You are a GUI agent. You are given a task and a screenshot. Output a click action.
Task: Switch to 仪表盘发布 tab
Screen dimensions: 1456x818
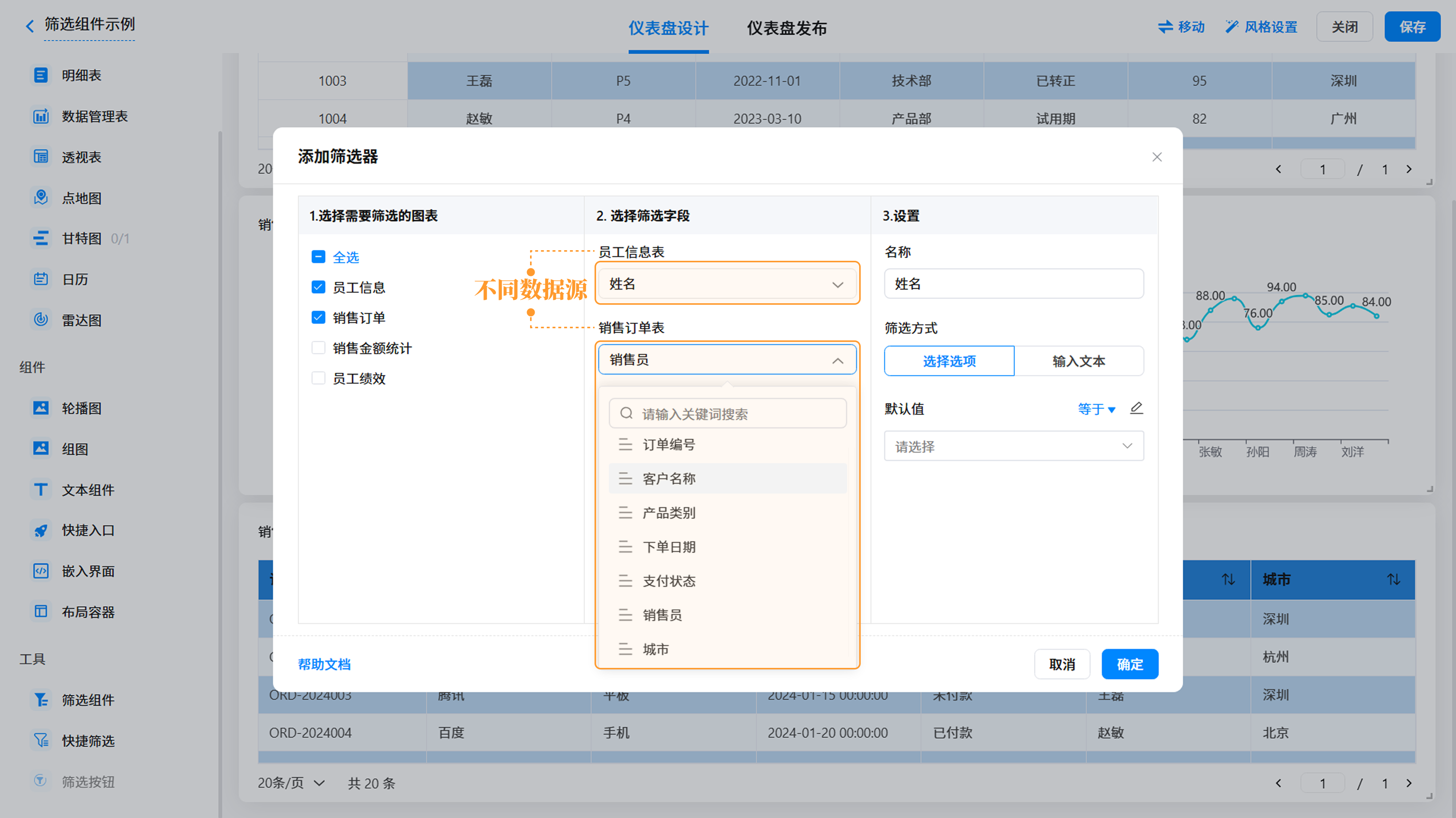786,28
